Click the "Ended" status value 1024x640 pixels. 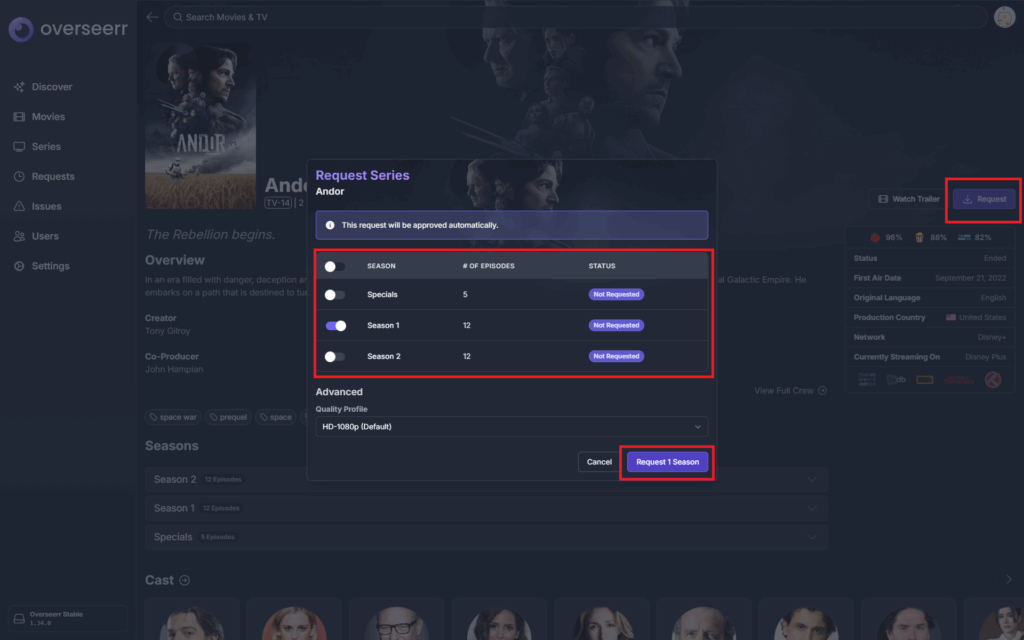tap(995, 259)
